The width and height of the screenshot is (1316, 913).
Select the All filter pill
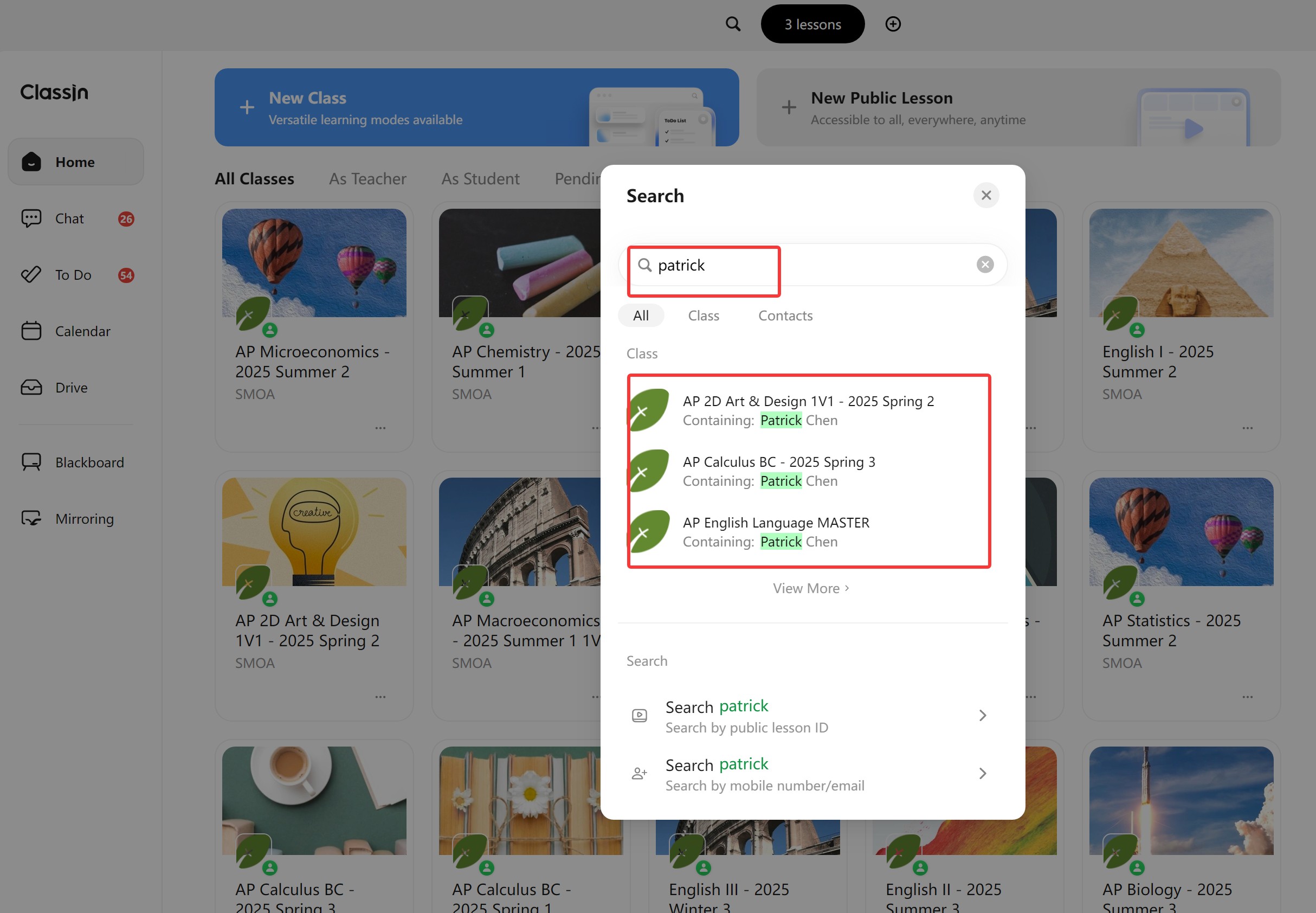coord(641,315)
